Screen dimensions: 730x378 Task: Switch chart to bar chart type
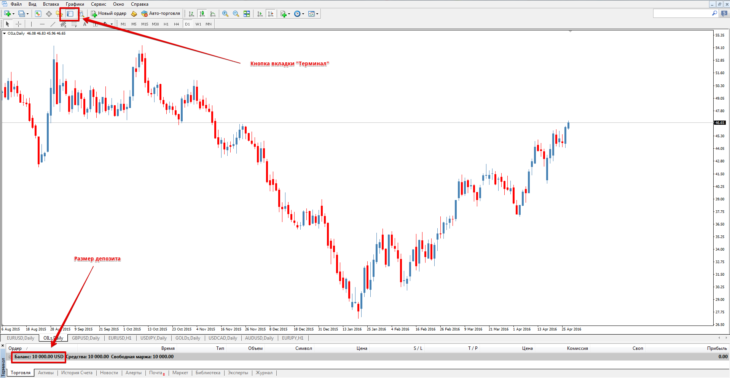click(191, 14)
